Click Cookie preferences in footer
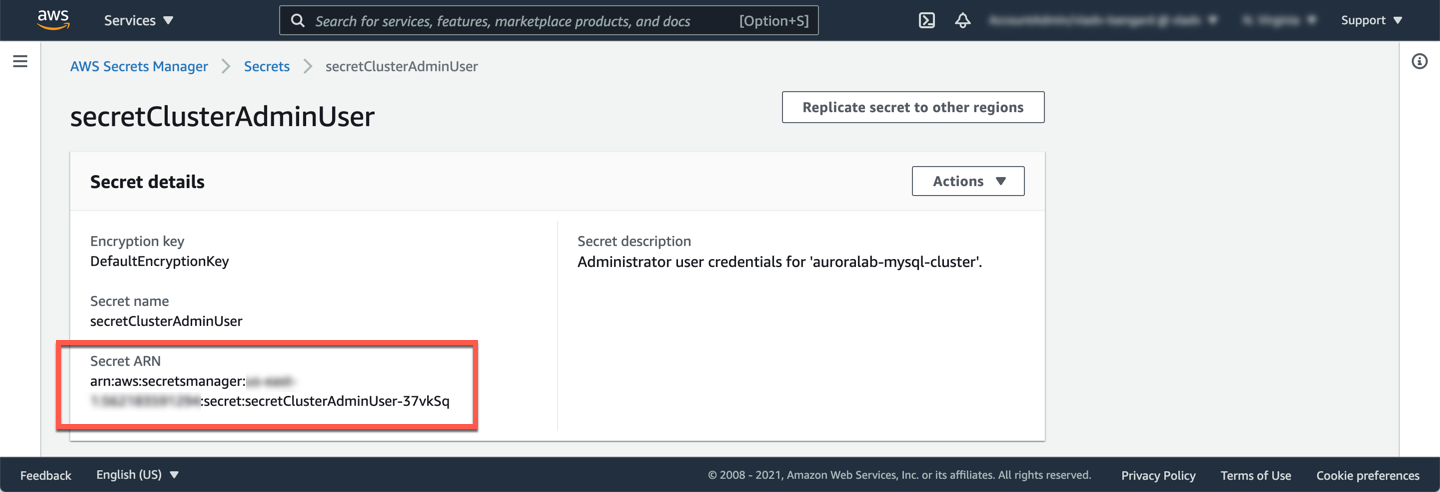Image resolution: width=1440 pixels, height=492 pixels. click(x=1367, y=475)
